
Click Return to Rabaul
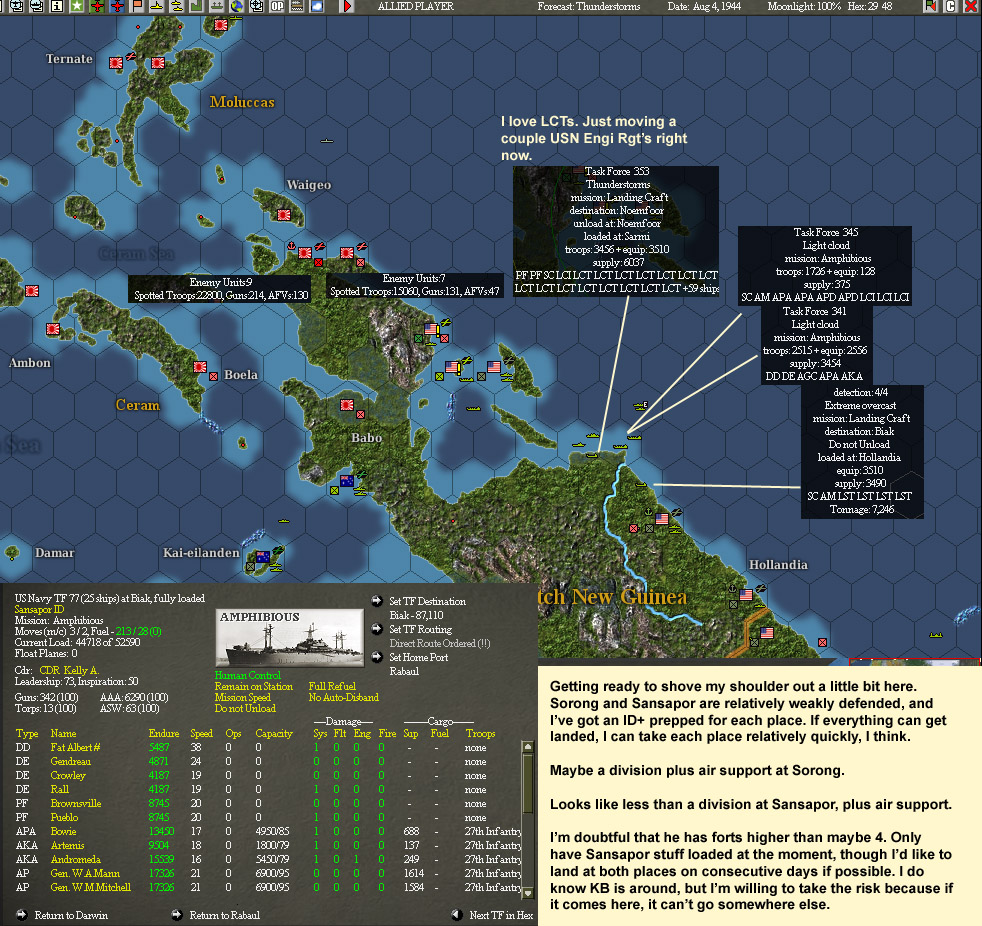coord(224,915)
